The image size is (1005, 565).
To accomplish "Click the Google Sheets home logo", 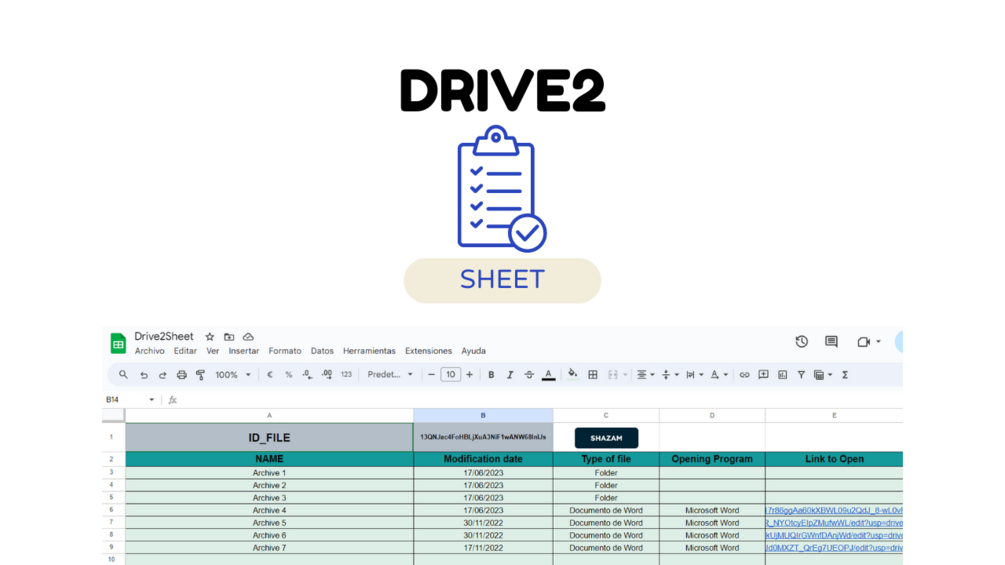I will tap(118, 343).
